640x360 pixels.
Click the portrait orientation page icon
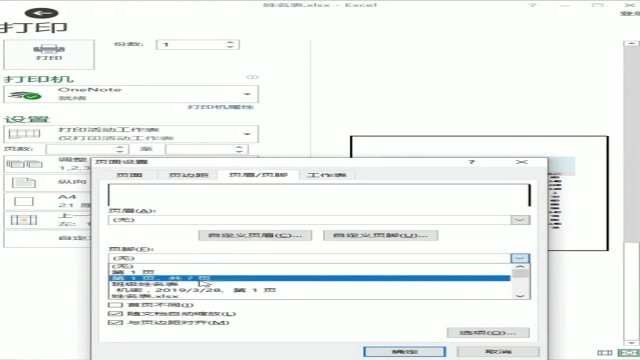(24, 182)
